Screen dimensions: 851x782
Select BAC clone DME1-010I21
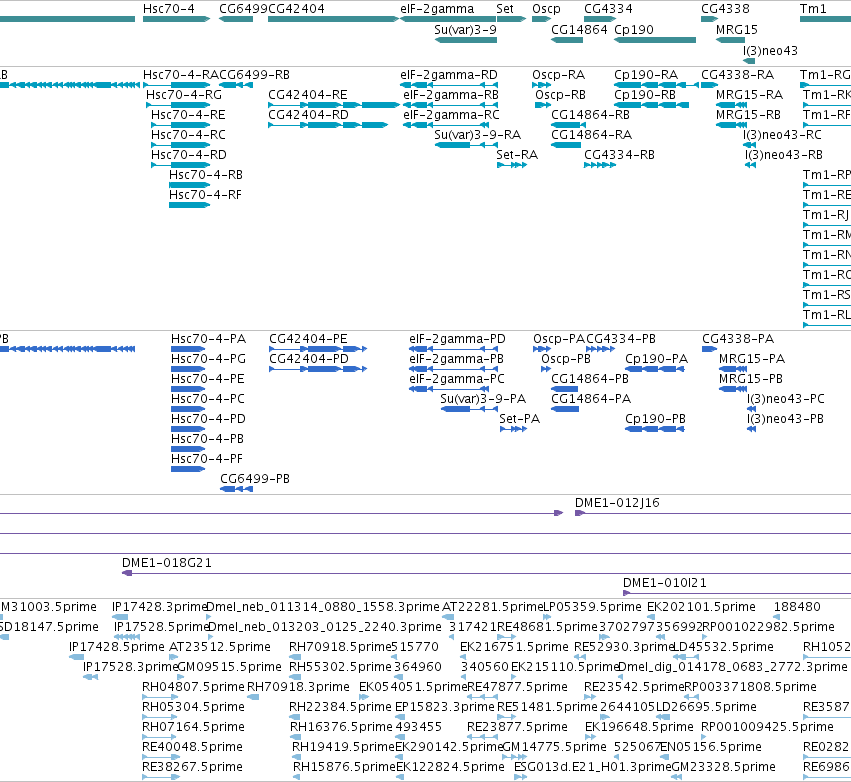click(736, 593)
